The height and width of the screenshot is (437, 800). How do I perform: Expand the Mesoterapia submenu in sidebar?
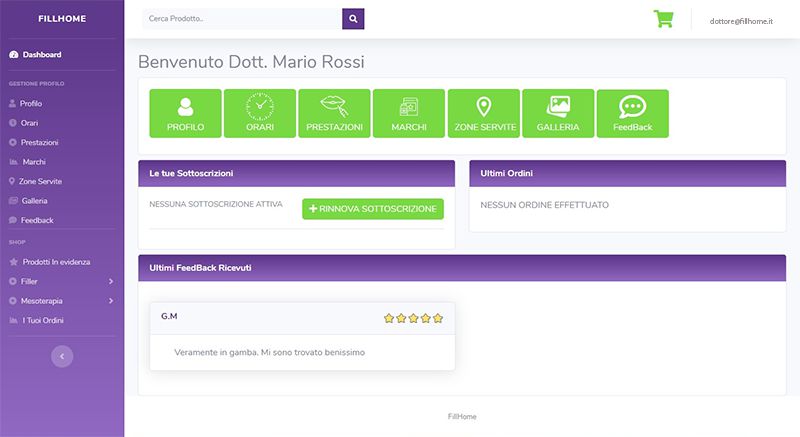60,300
